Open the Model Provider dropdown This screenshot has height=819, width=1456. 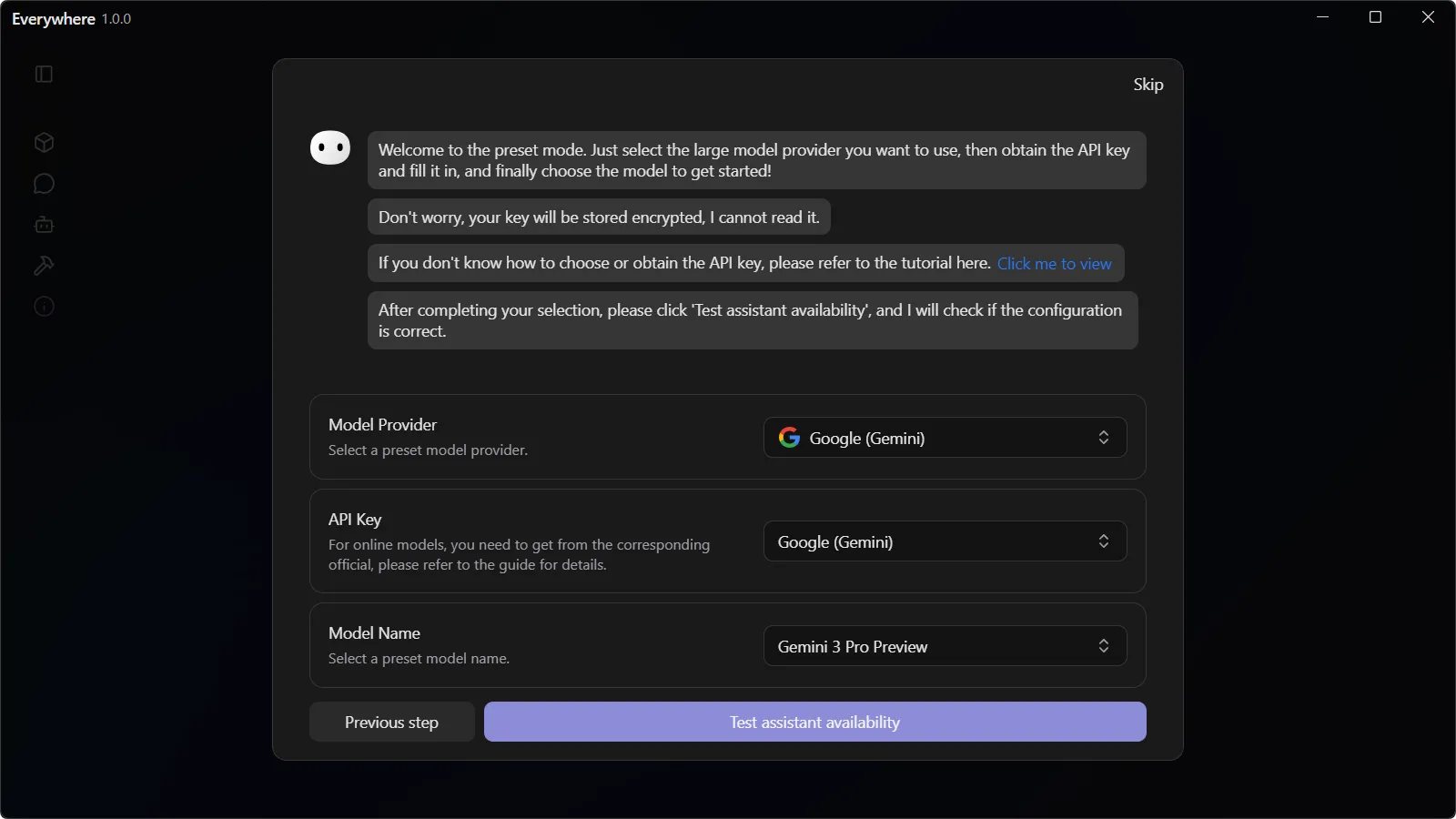(945, 438)
